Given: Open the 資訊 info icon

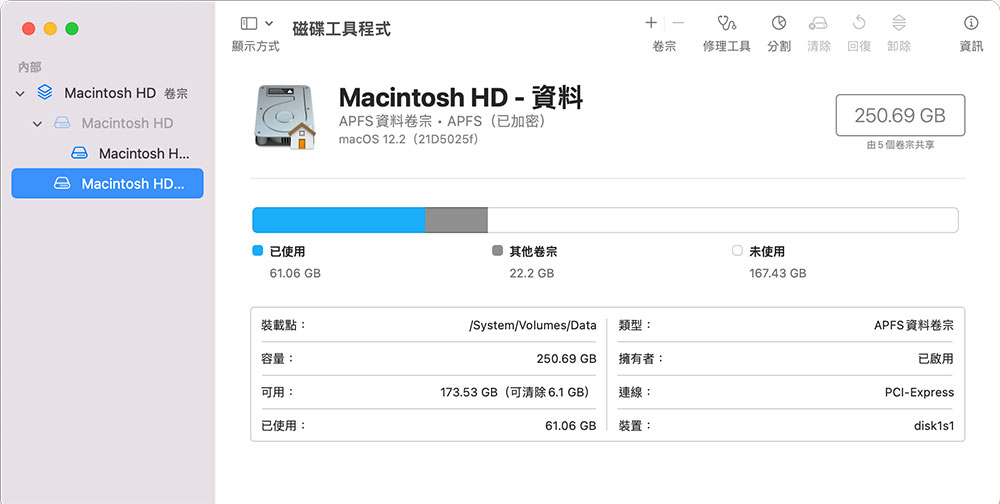Looking at the screenshot, I should click(971, 23).
